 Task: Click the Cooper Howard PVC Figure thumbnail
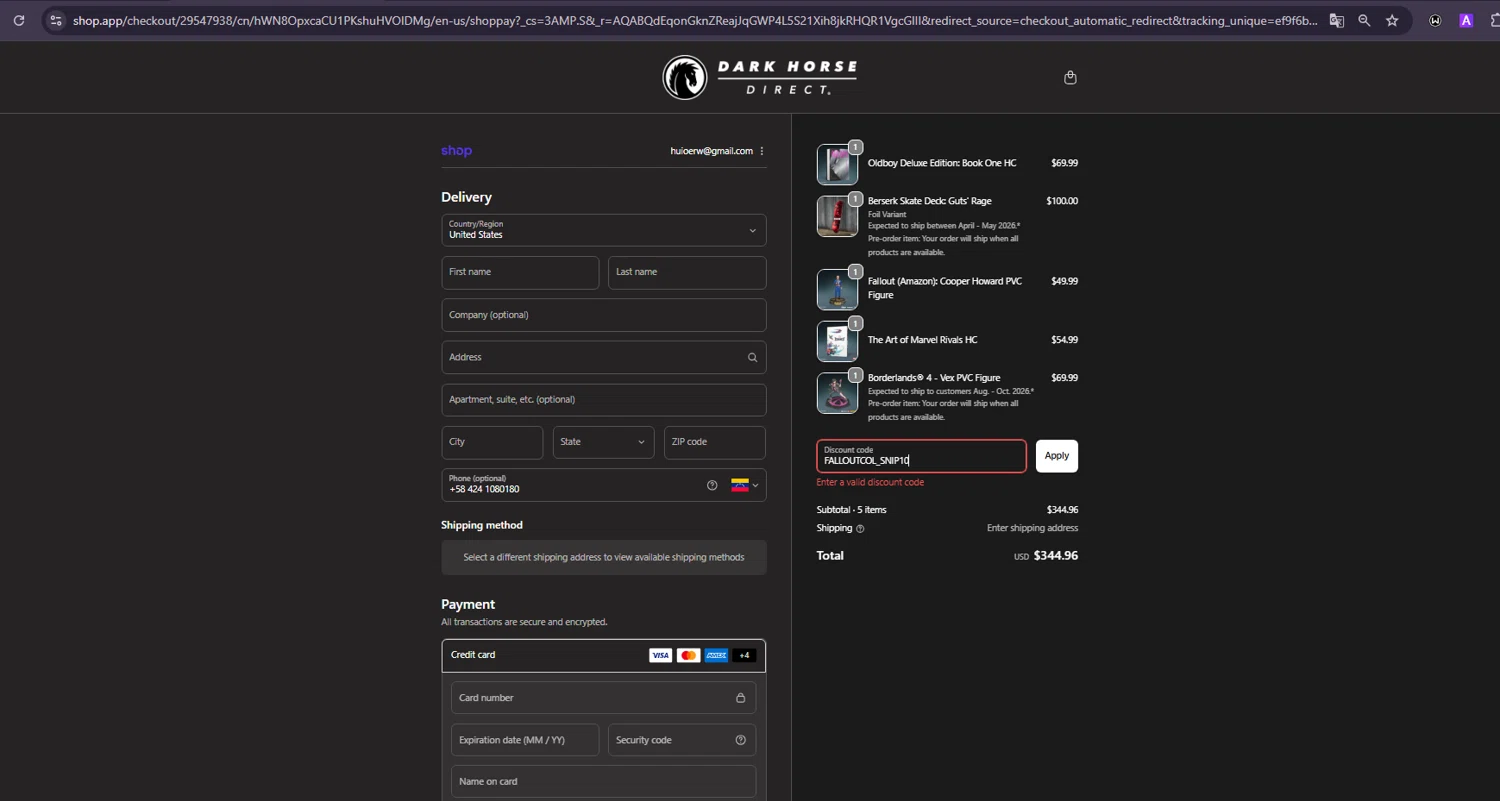click(837, 290)
